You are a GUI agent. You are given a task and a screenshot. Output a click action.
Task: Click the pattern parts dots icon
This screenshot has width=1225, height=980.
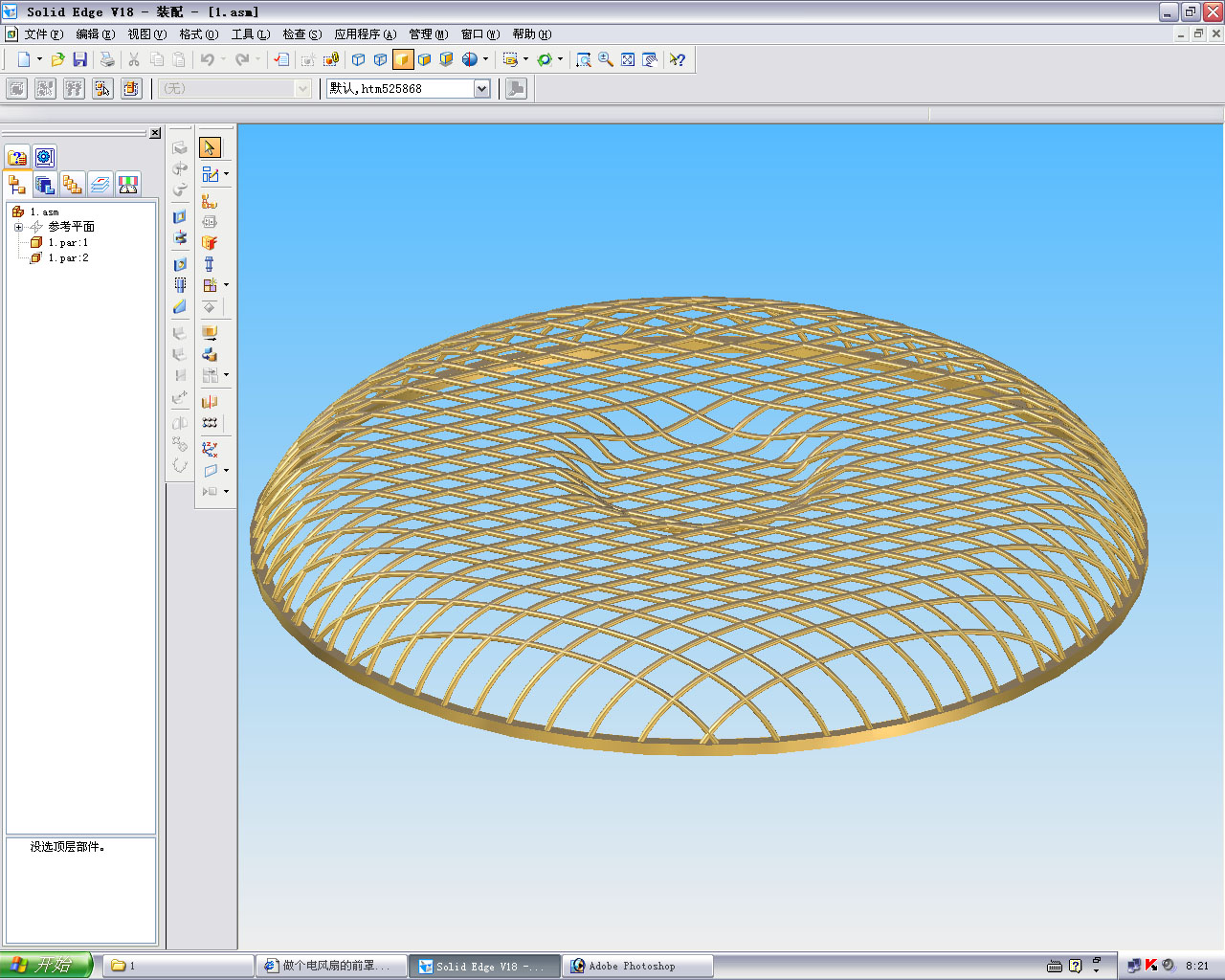pos(210,422)
